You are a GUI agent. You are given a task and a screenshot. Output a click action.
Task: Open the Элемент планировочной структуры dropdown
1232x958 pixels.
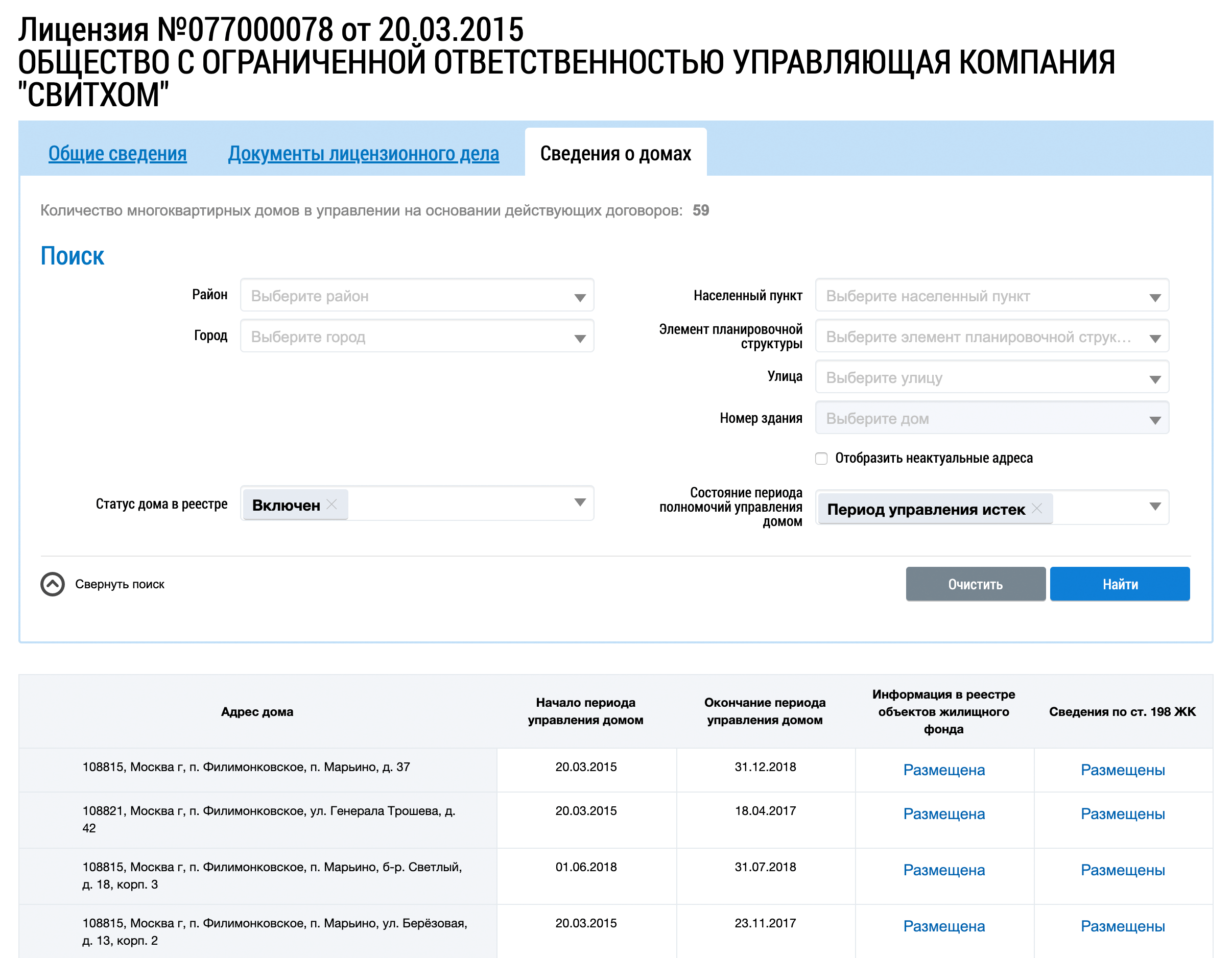992,336
